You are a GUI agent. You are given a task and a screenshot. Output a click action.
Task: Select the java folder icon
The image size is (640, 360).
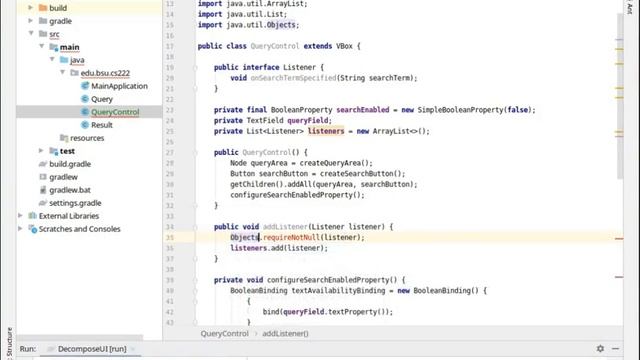click(x=64, y=60)
